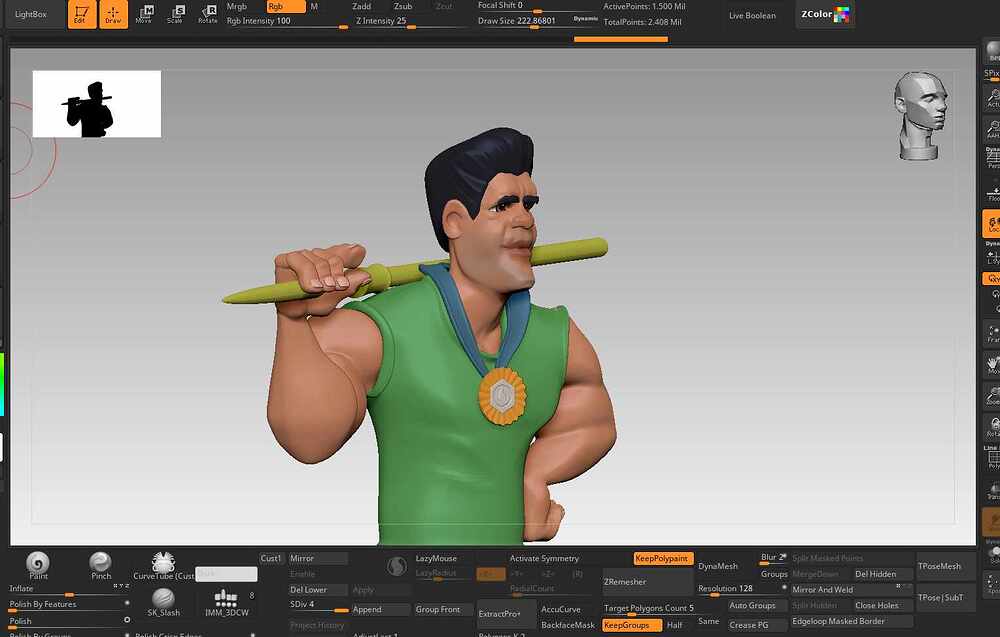Click the right-shelf Move hand icon
The image size is (1000, 637).
pyautogui.click(x=992, y=365)
